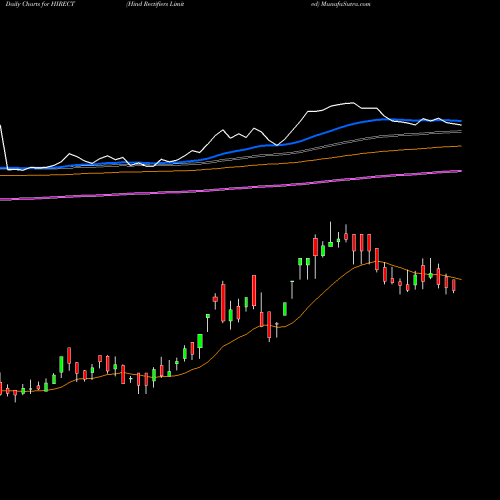This screenshot has height=500, width=500.
Task: Click the "(Hind Rectifiers Limit" company name text
Action: pyautogui.click(x=155, y=4)
